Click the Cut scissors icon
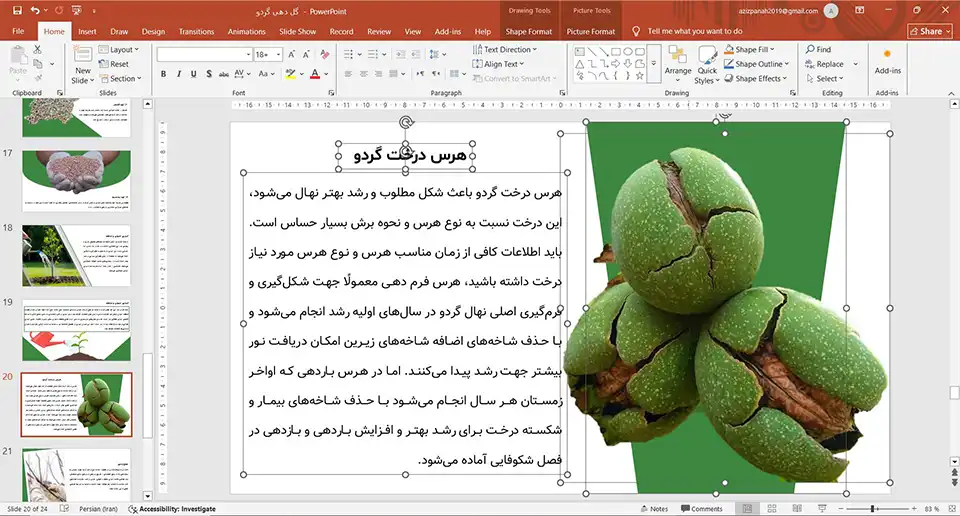960x516 pixels. (x=37, y=50)
